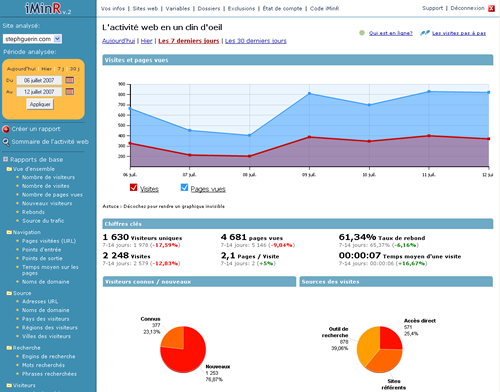
Task: Open Adresses URL report
Action: point(40,302)
